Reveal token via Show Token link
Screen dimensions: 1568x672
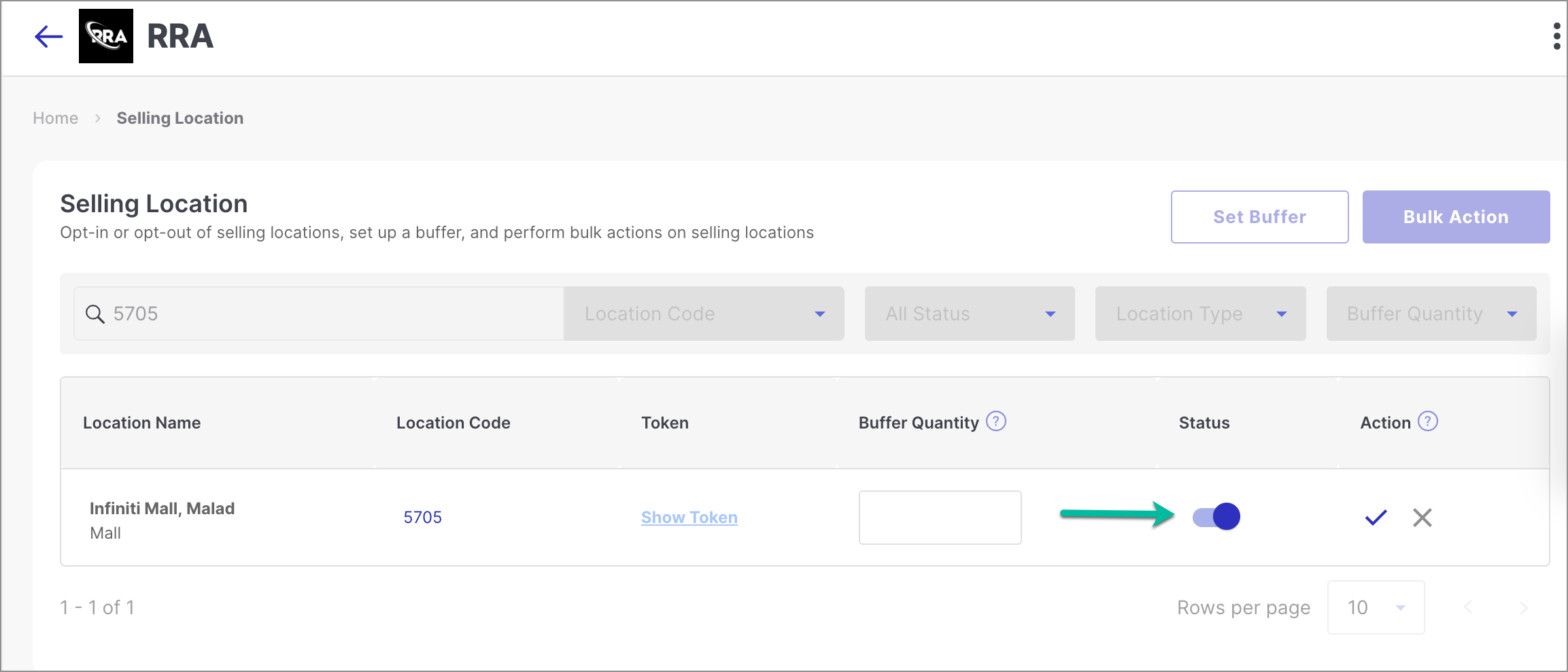point(689,518)
